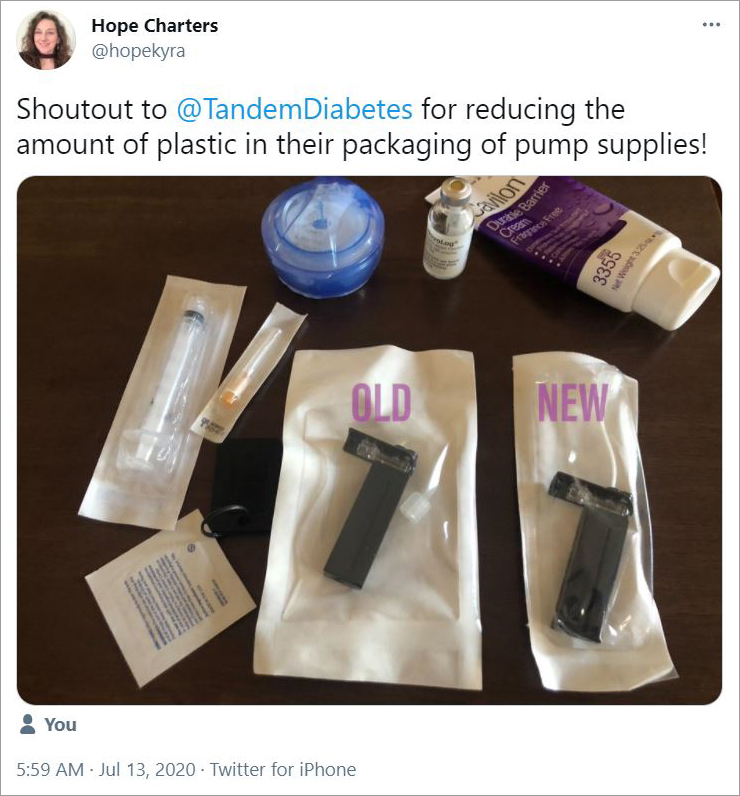Click the packaged syringe in photo
The image size is (740, 796).
pyautogui.click(x=165, y=401)
